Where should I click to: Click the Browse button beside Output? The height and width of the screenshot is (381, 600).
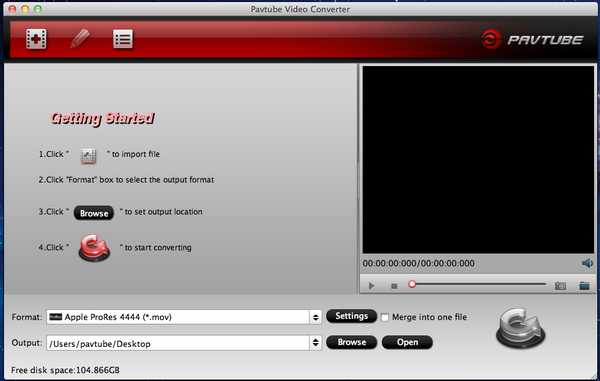click(351, 342)
